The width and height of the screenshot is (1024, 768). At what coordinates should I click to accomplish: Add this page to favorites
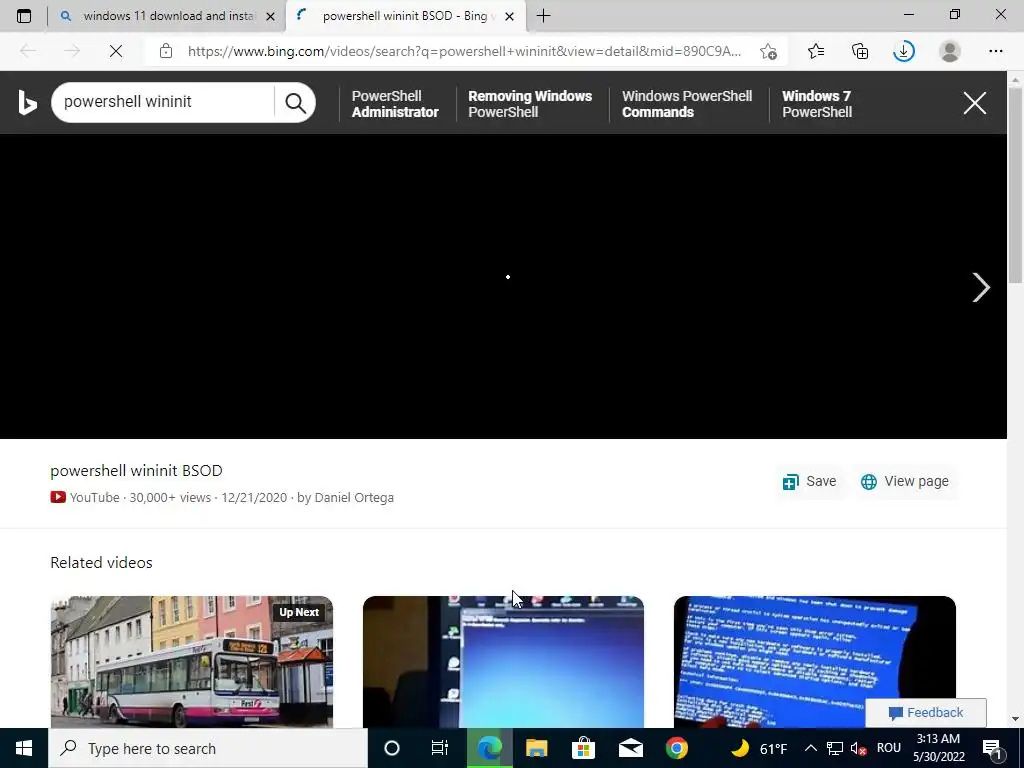[769, 51]
